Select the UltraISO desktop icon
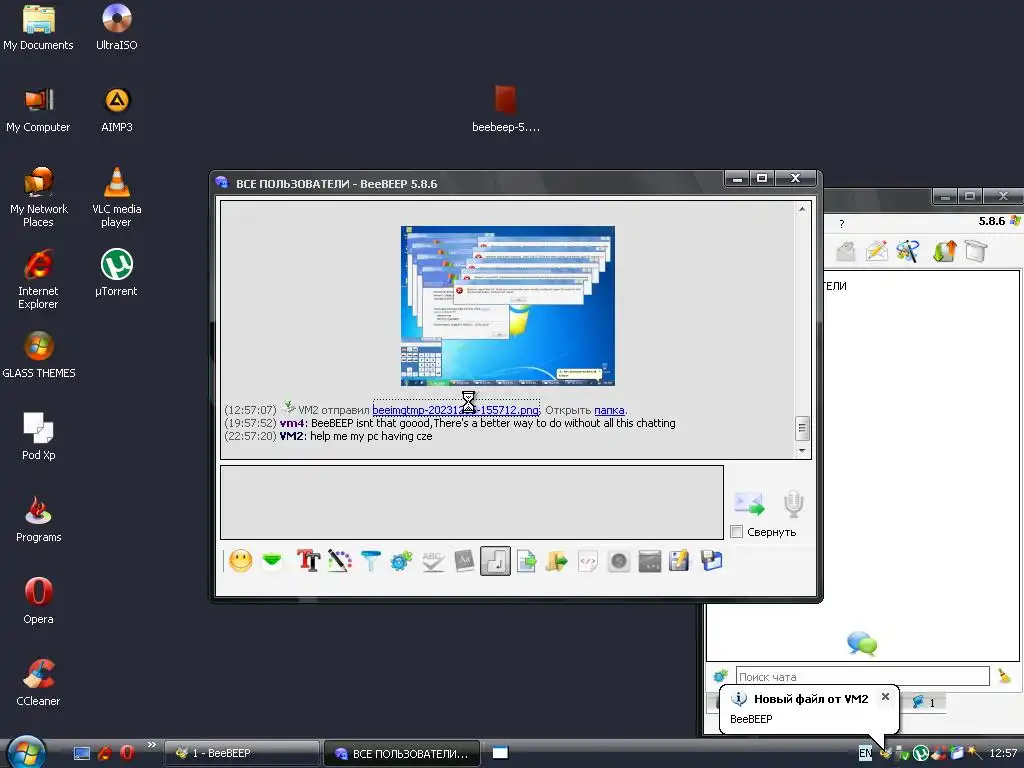This screenshot has width=1024, height=768. [116, 27]
